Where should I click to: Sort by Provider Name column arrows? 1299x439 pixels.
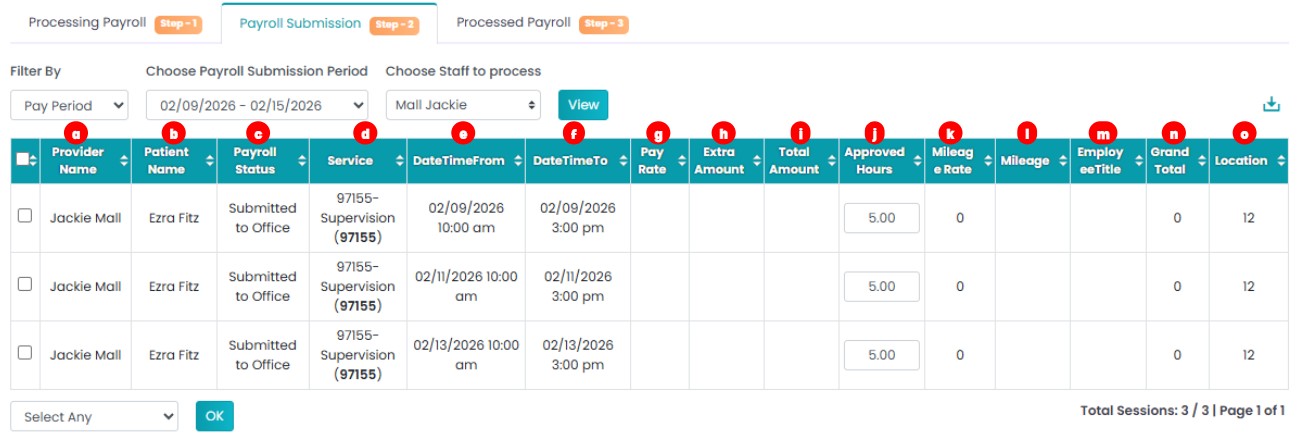pyautogui.click(x=123, y=161)
